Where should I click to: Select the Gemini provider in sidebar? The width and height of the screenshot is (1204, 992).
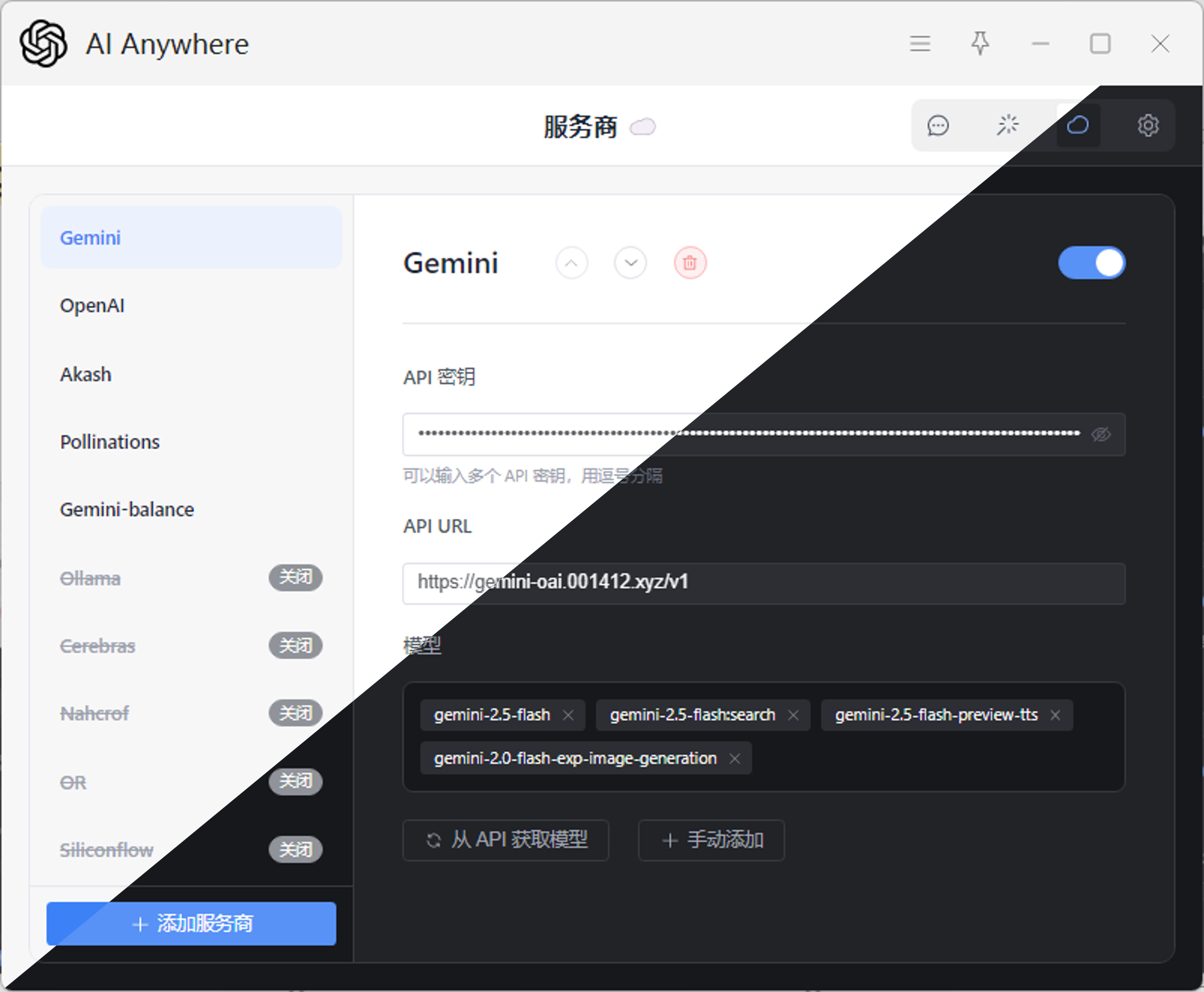click(x=192, y=237)
